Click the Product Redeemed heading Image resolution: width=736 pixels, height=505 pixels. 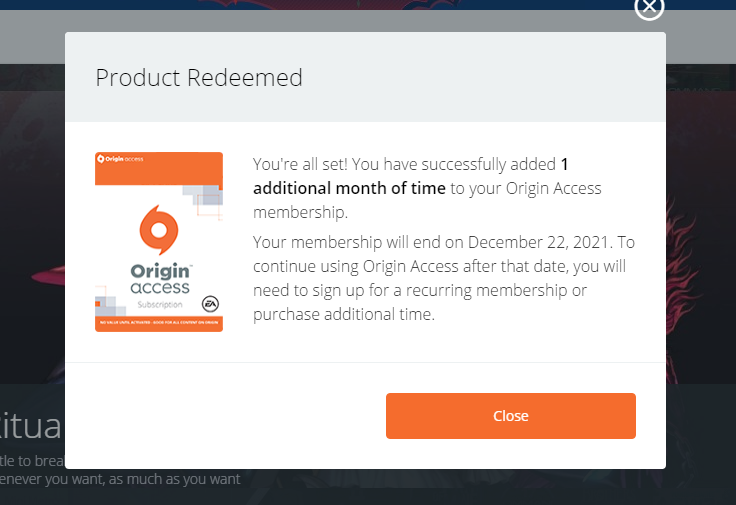(x=199, y=78)
